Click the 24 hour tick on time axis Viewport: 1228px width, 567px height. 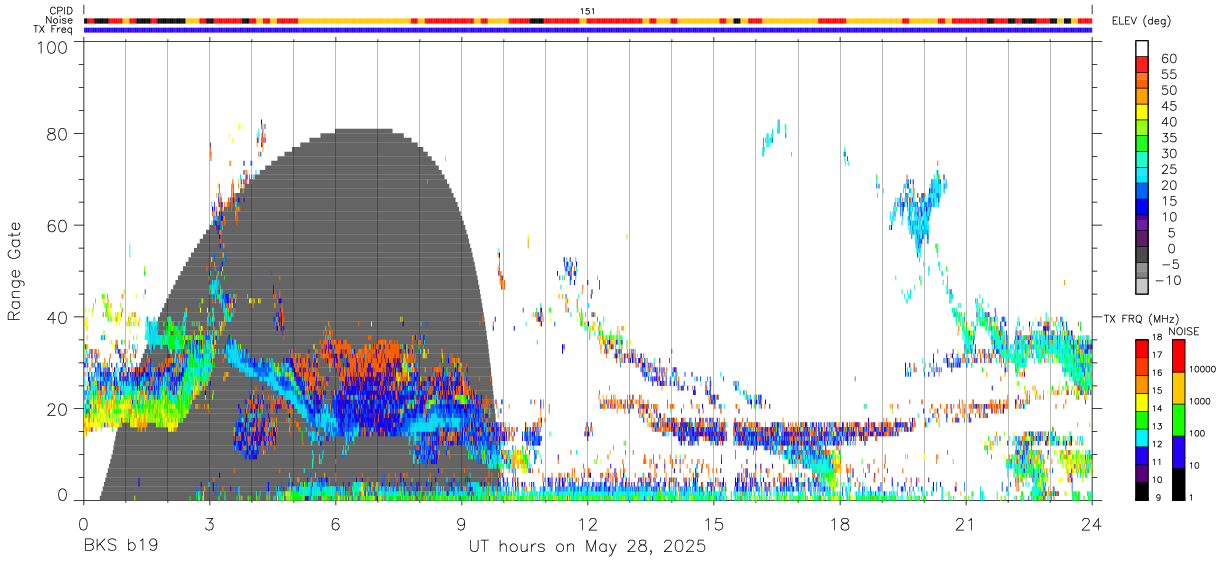coord(1092,524)
